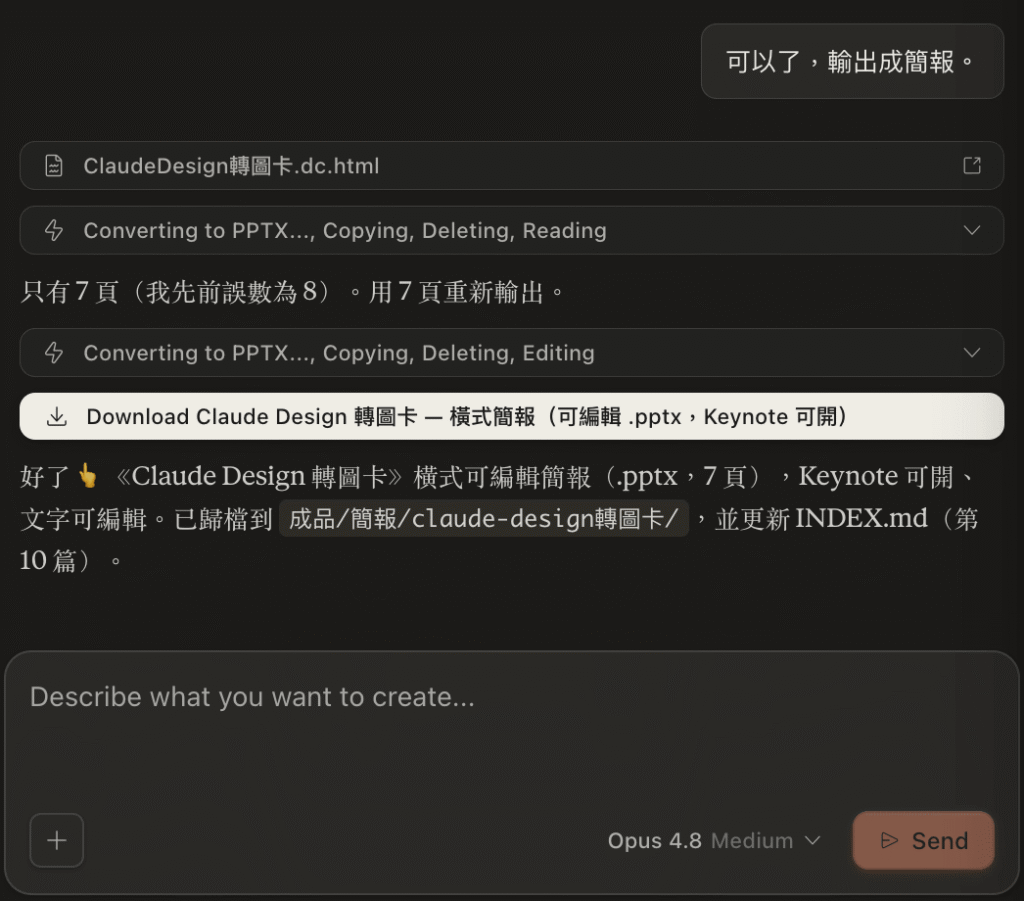1024x901 pixels.
Task: Click lightning icon on the Editing step row
Action: 54,353
